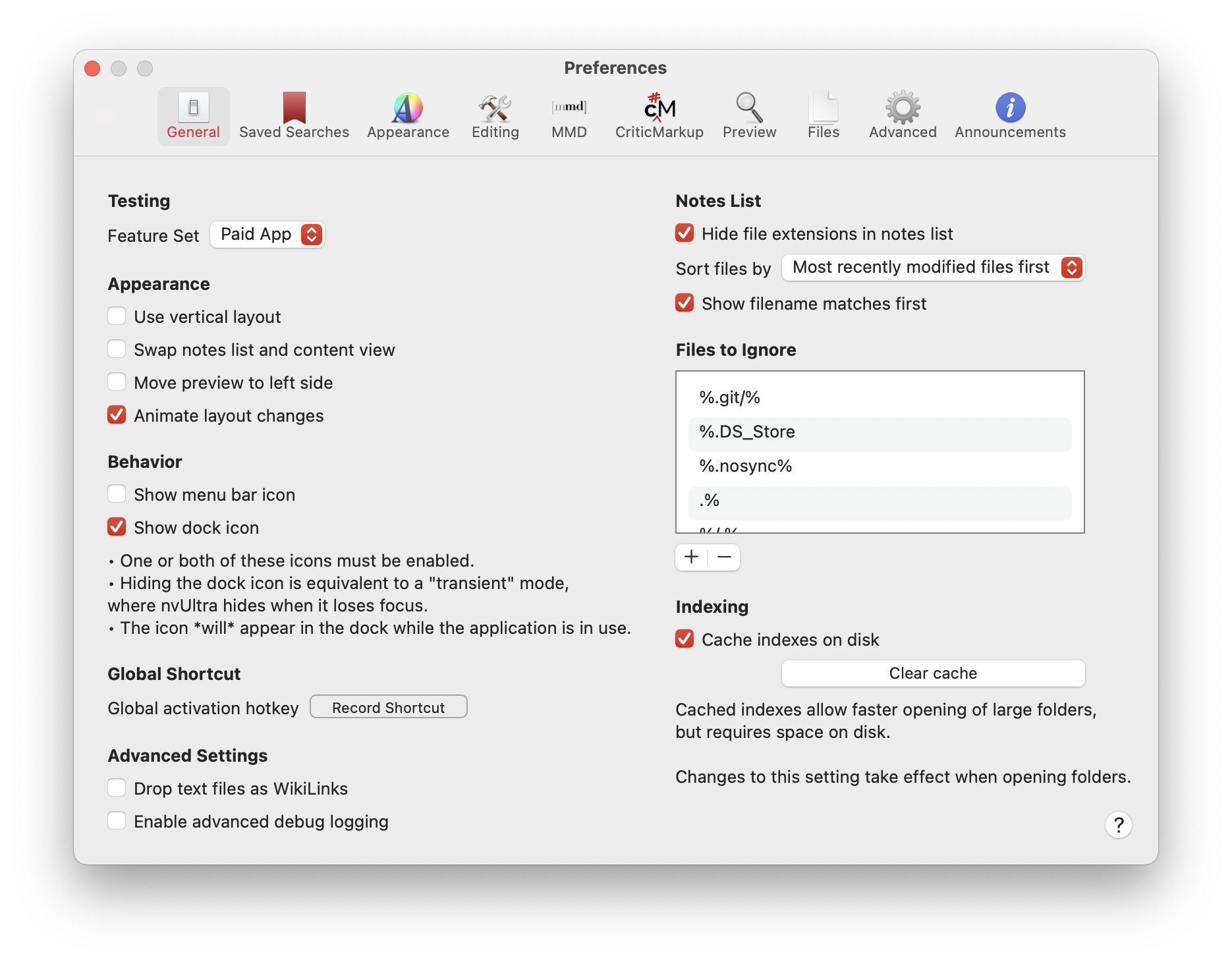Screen dimensions: 1232x962
Task: Open the Appearance preferences icon
Action: tap(408, 108)
